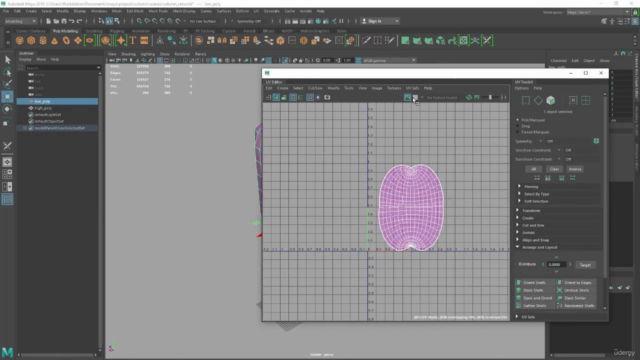Create a polygon cube from the shelf
This screenshot has width=640, height=360.
click(31, 40)
